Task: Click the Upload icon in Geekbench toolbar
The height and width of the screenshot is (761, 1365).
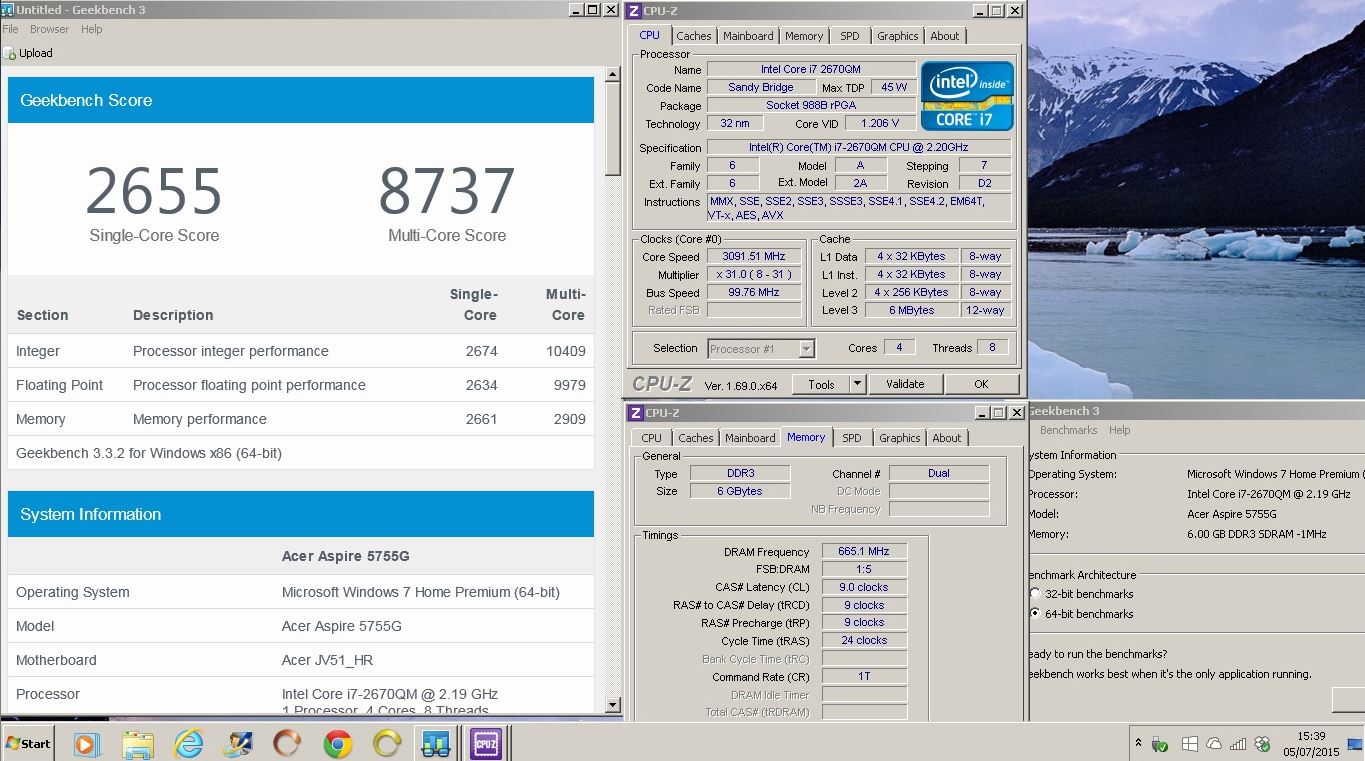Action: click(9, 53)
